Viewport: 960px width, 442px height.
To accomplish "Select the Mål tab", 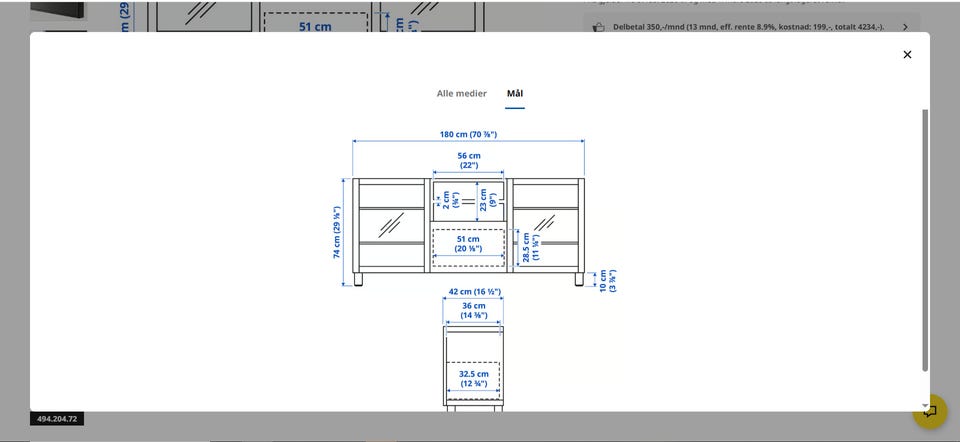I will point(515,94).
